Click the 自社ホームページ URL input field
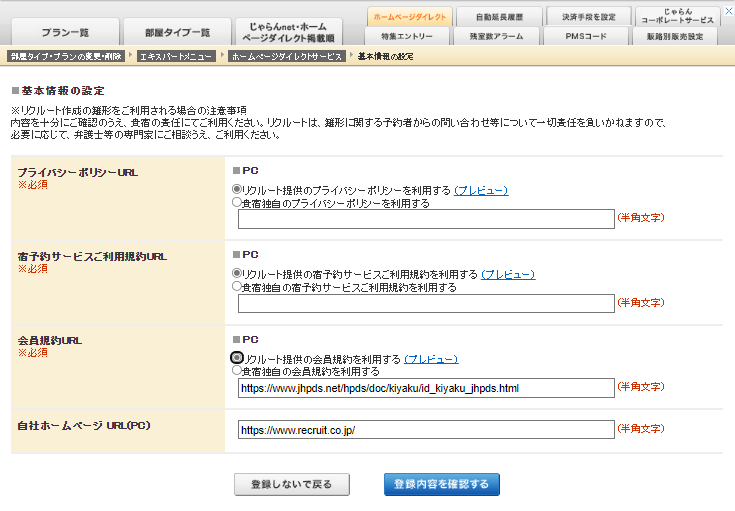735x511 pixels. 425,429
